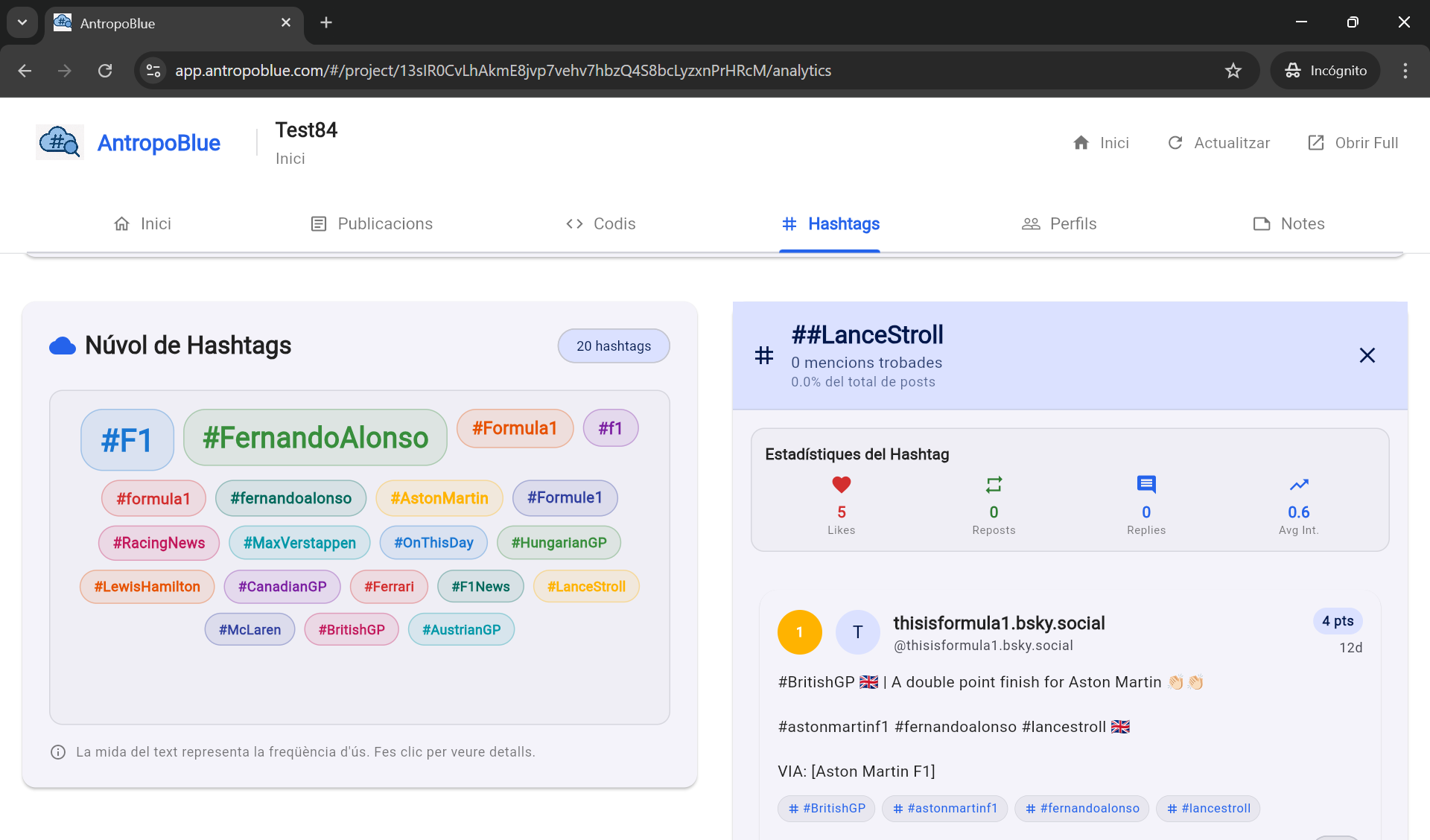This screenshot has width=1430, height=840.
Task: Click the AntropoBlue cloud logo icon
Action: point(60,141)
